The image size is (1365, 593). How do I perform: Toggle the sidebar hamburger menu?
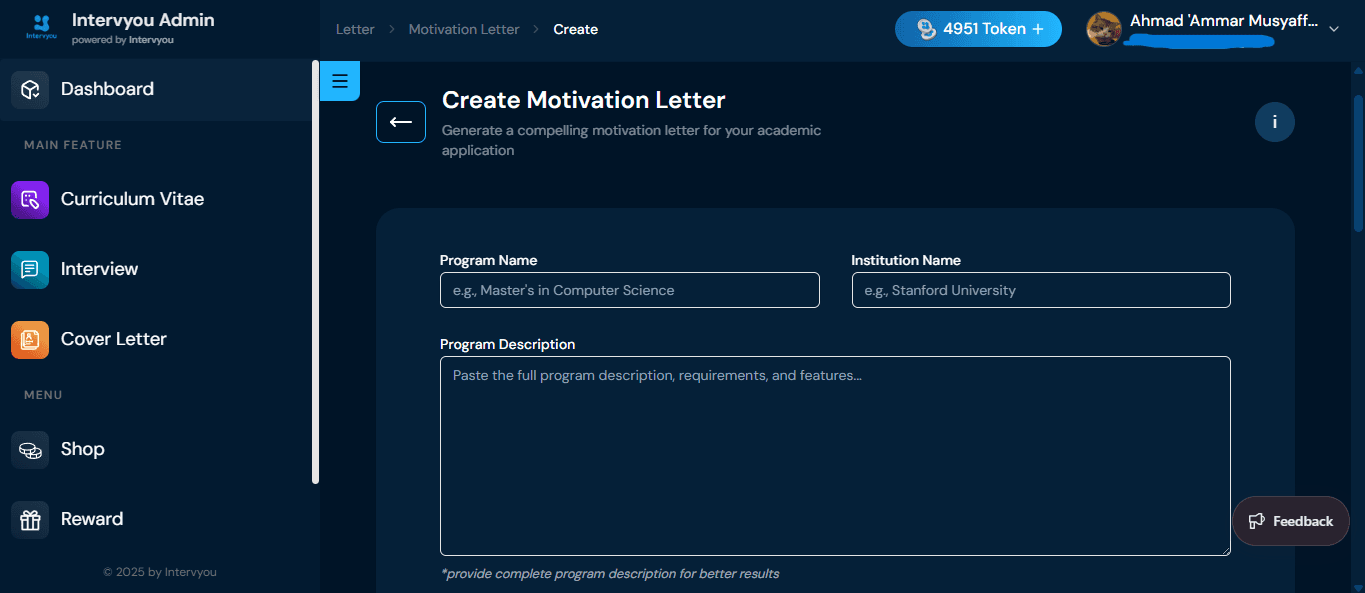pyautogui.click(x=339, y=81)
